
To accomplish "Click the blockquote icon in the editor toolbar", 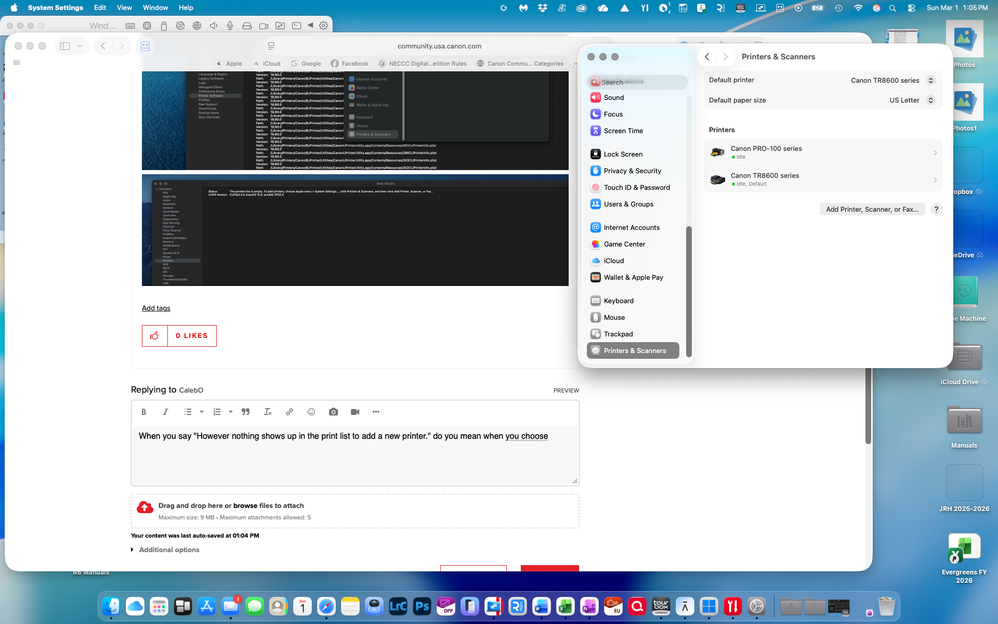I will (246, 412).
